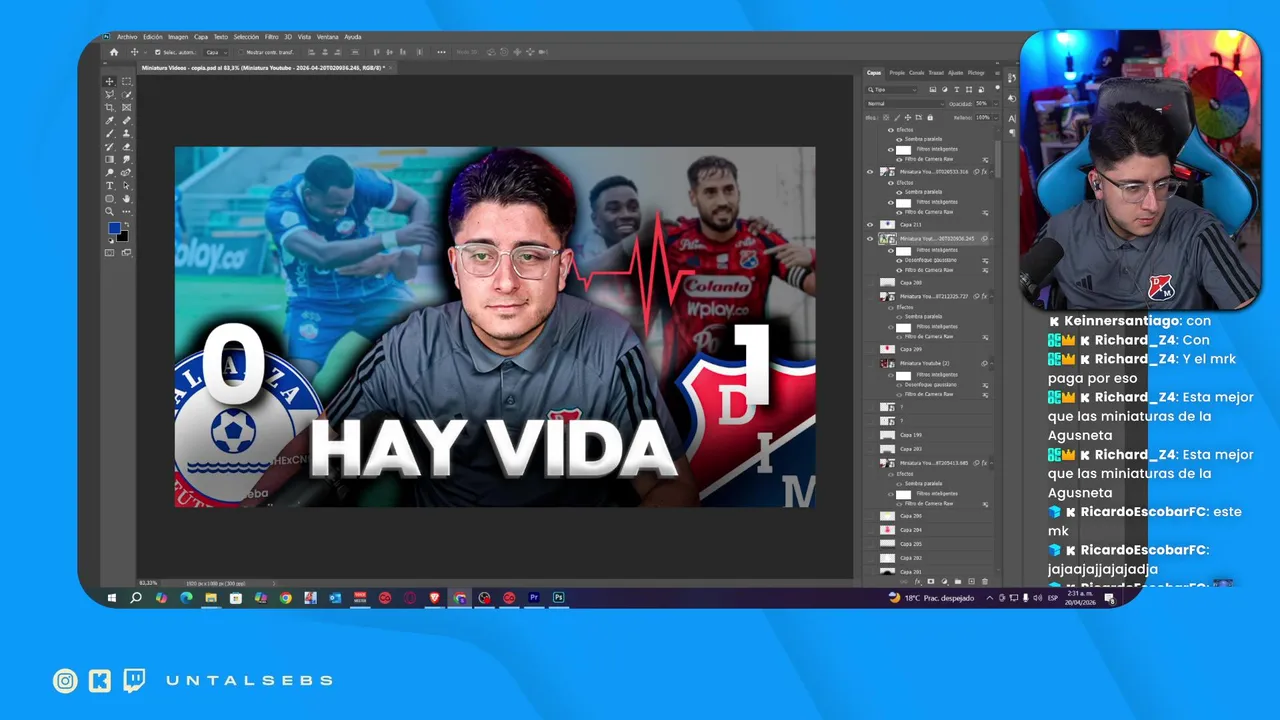Select the Move tool in toolbox
The image size is (1280, 720).
(109, 82)
